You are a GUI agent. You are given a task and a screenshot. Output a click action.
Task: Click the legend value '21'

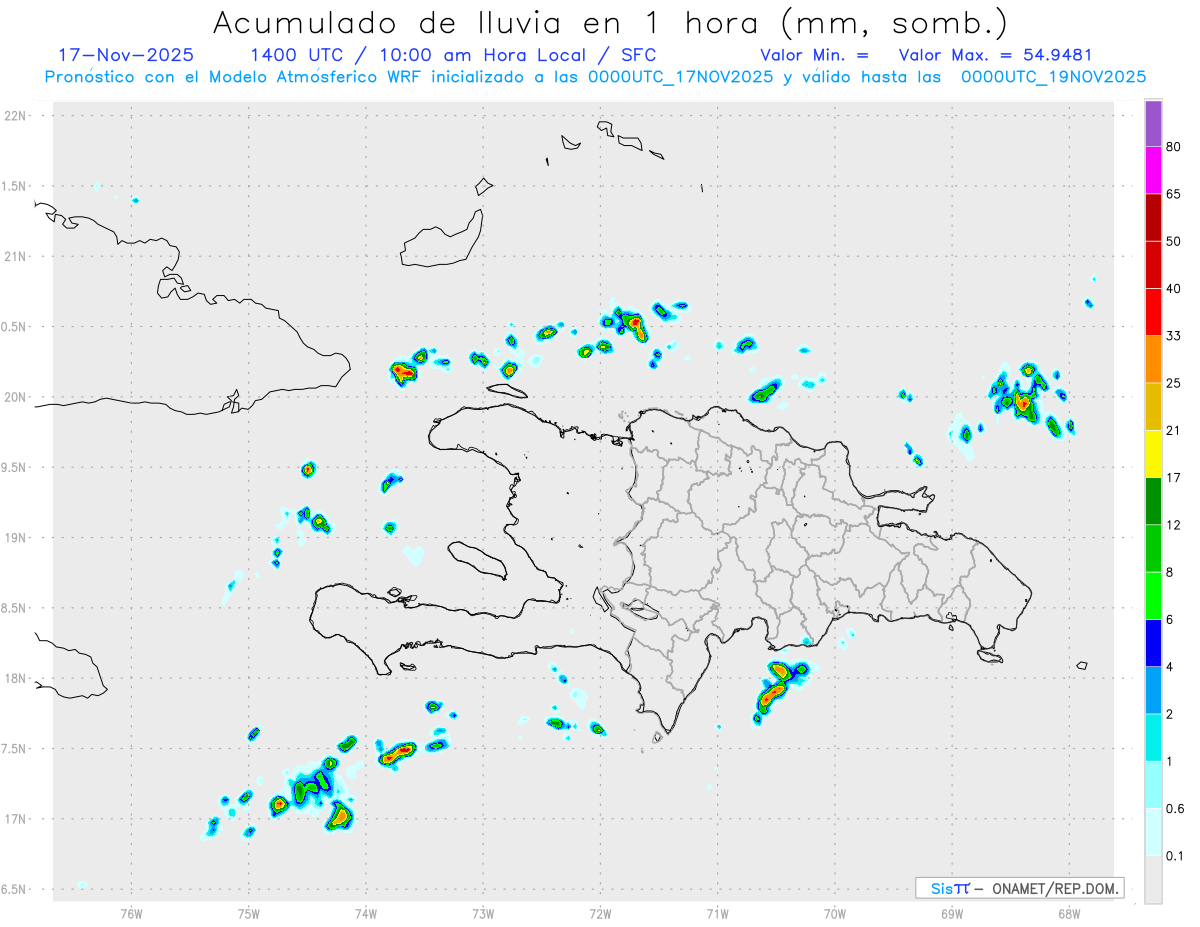pyautogui.click(x=1174, y=431)
